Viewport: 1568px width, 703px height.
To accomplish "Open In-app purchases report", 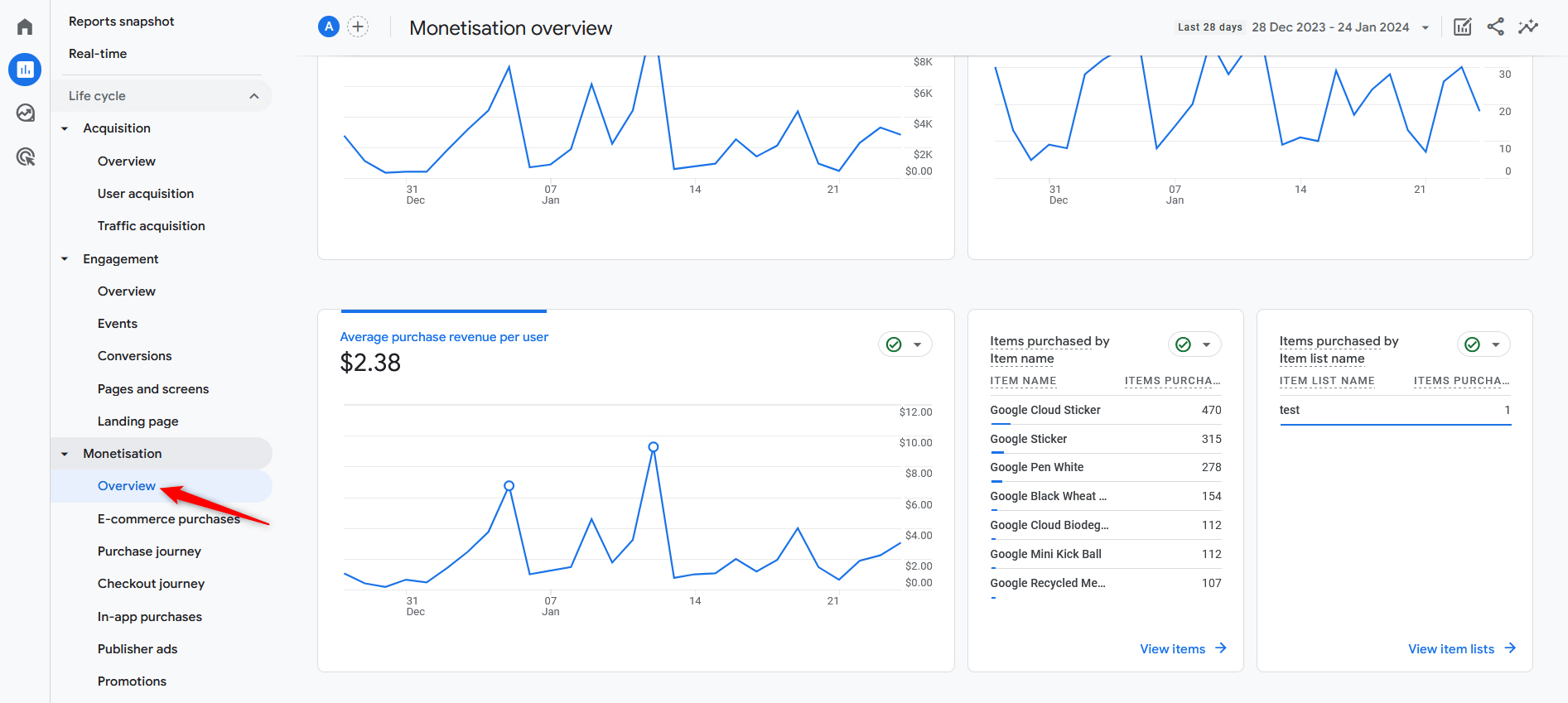I will coord(150,617).
